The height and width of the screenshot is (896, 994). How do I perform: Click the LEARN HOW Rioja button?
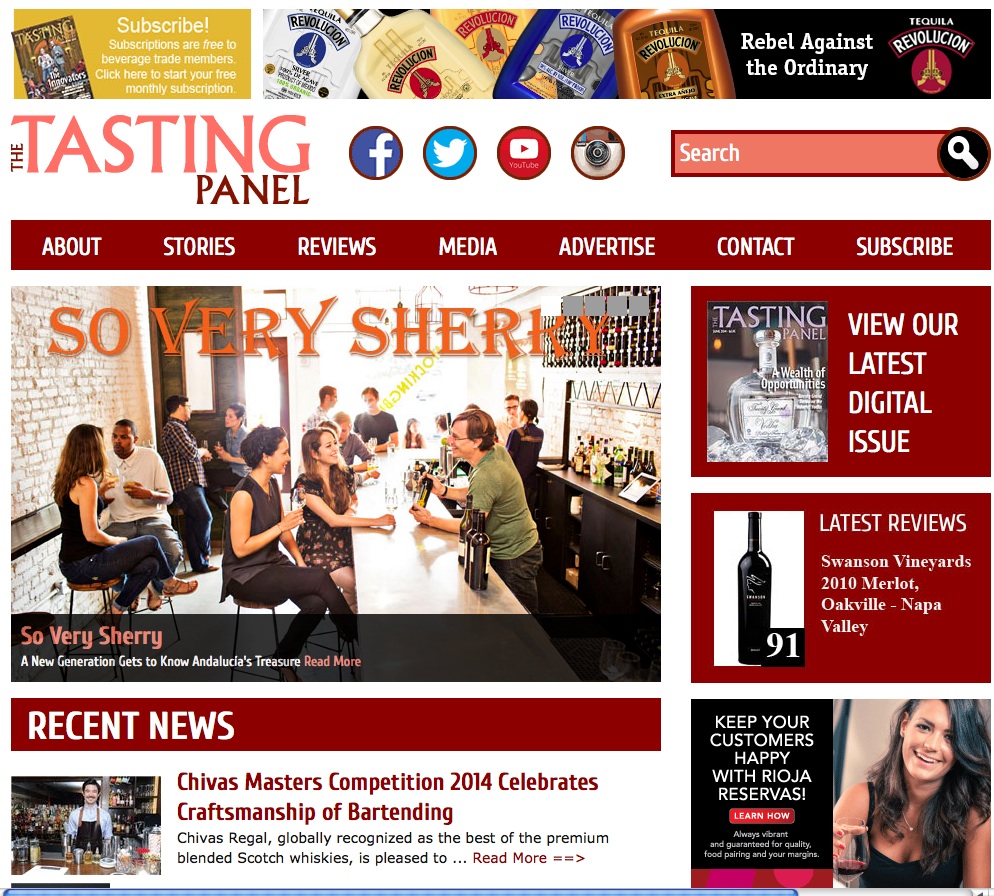(x=762, y=815)
